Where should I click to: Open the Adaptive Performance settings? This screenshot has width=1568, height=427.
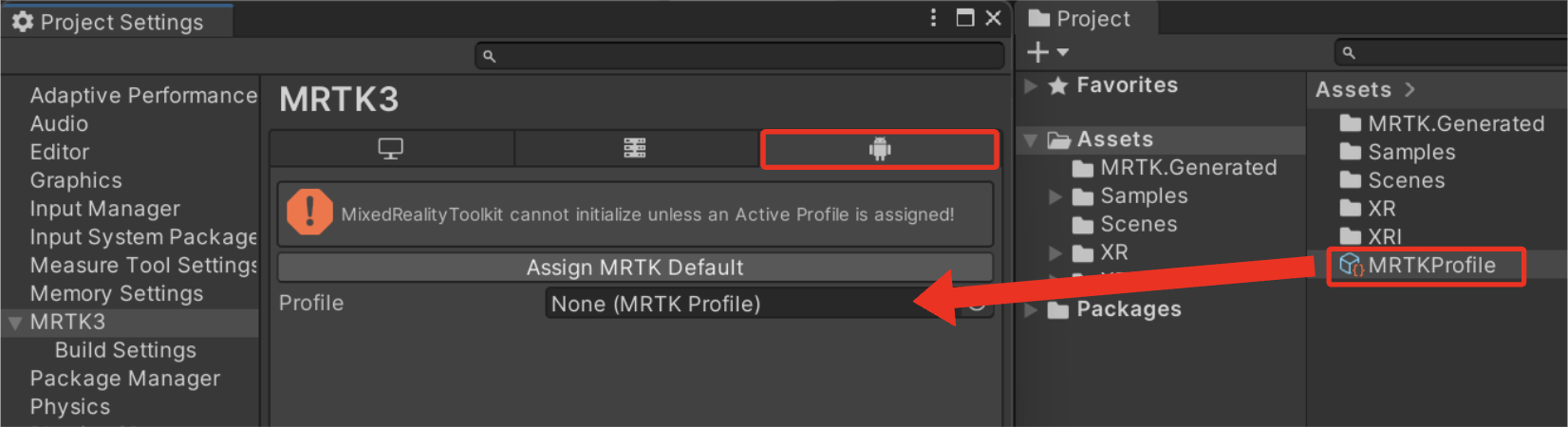[x=143, y=96]
